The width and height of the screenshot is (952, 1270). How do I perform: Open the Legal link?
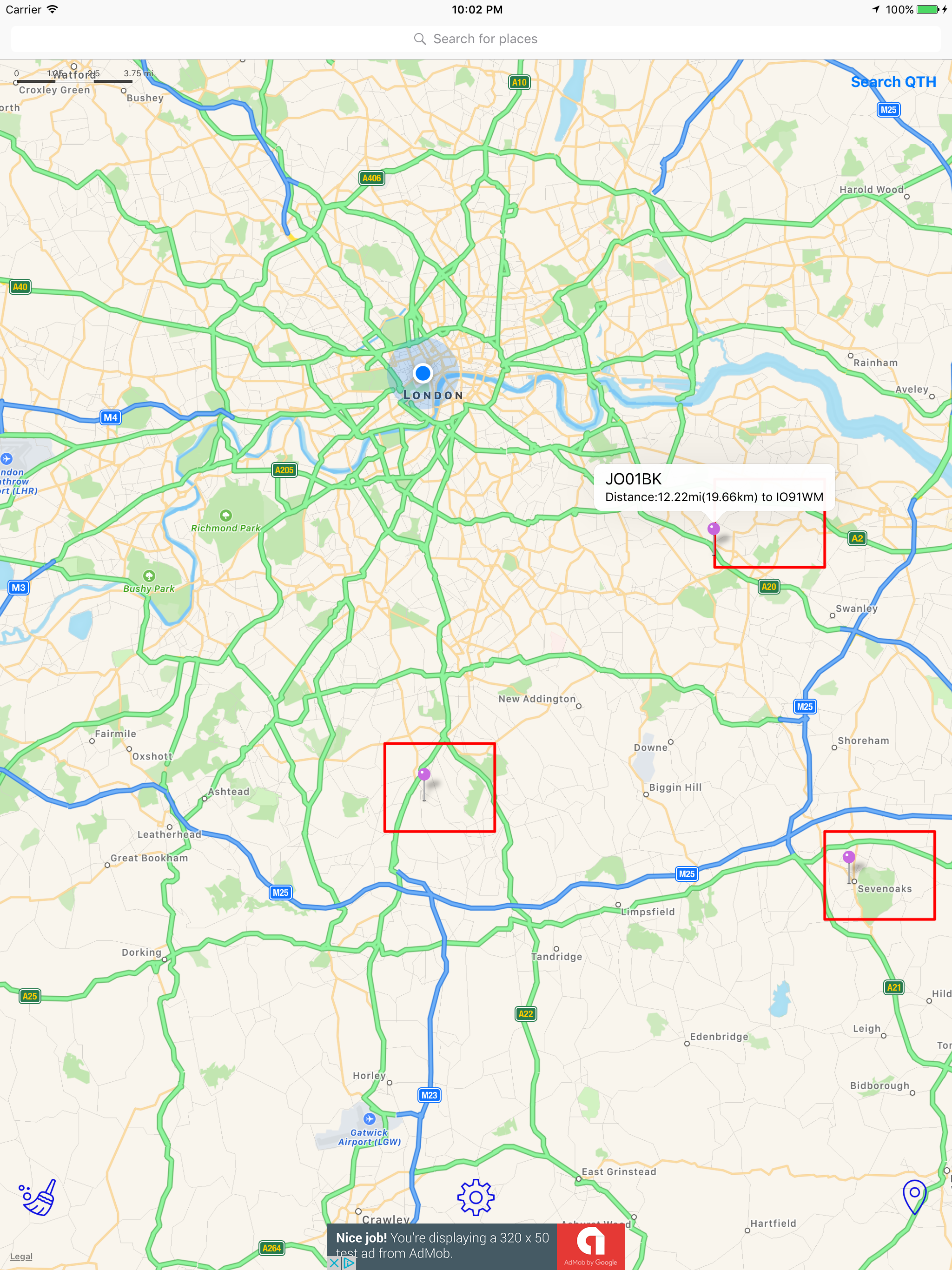coord(21,1256)
